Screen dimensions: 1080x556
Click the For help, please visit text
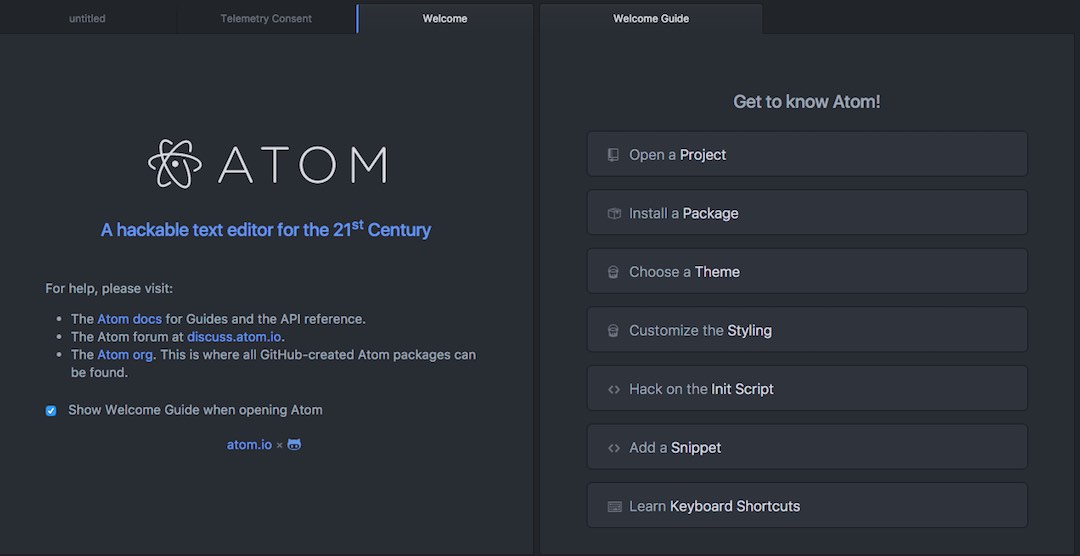[x=109, y=289]
